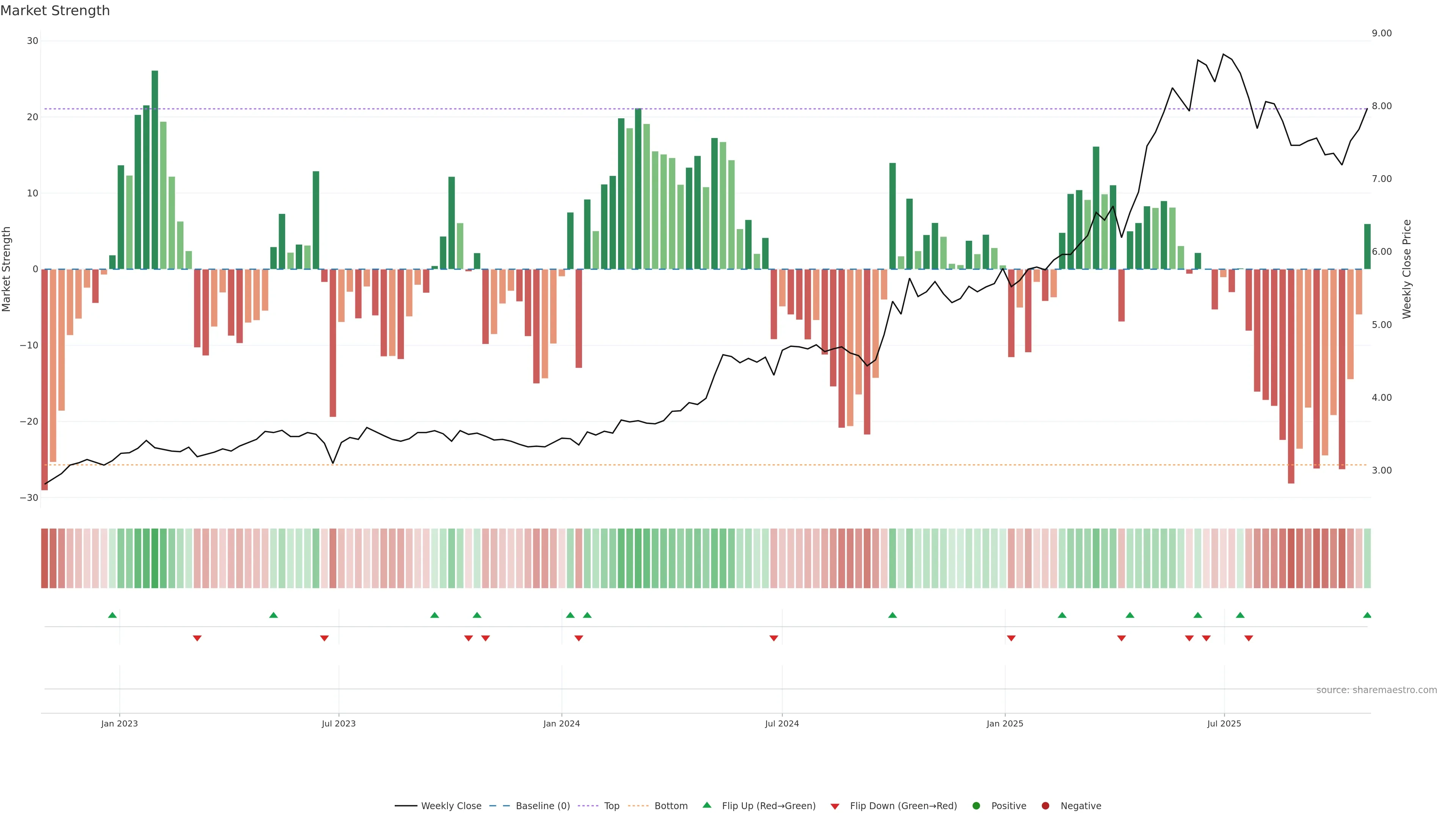Click first green flip-up marker near Jan 2023
This screenshot has width=1456, height=819.
pyautogui.click(x=113, y=615)
